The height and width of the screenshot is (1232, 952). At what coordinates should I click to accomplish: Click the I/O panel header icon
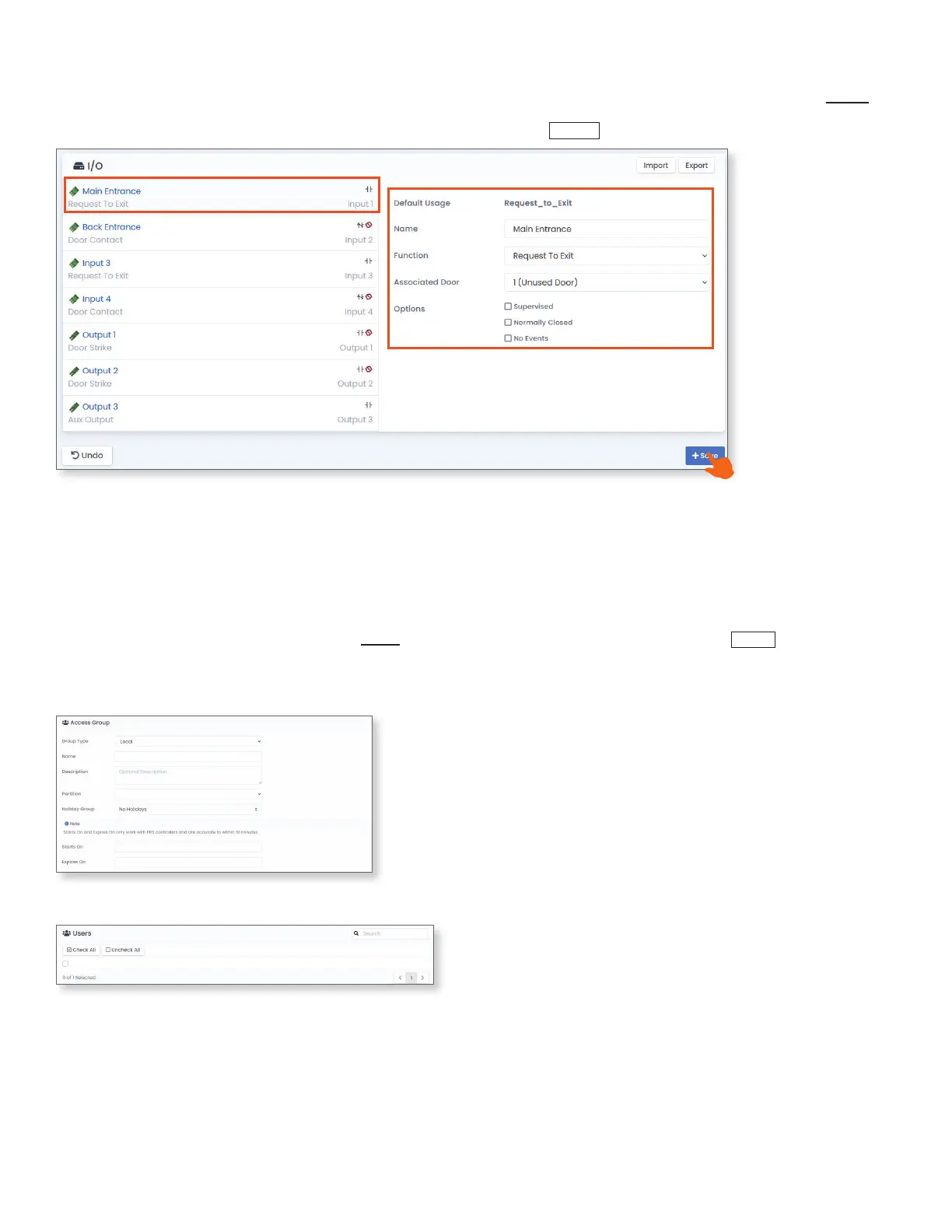79,166
